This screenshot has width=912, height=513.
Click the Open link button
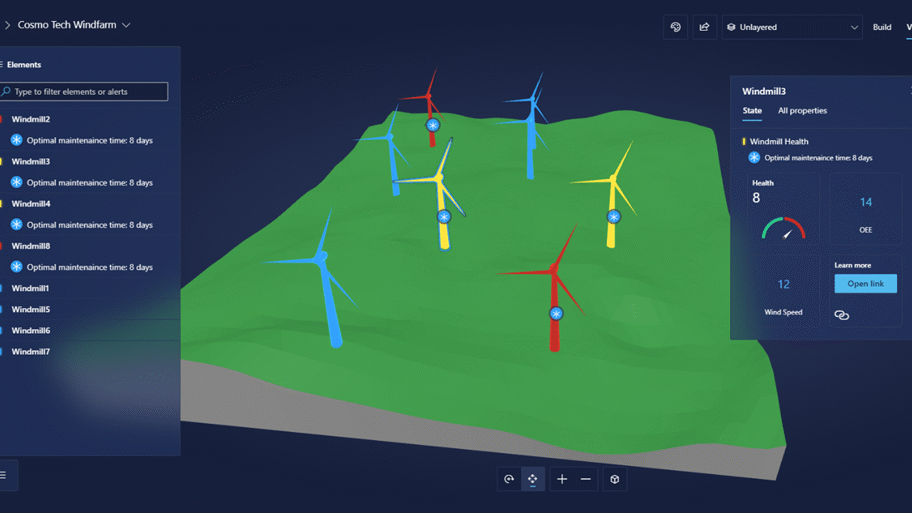865,284
